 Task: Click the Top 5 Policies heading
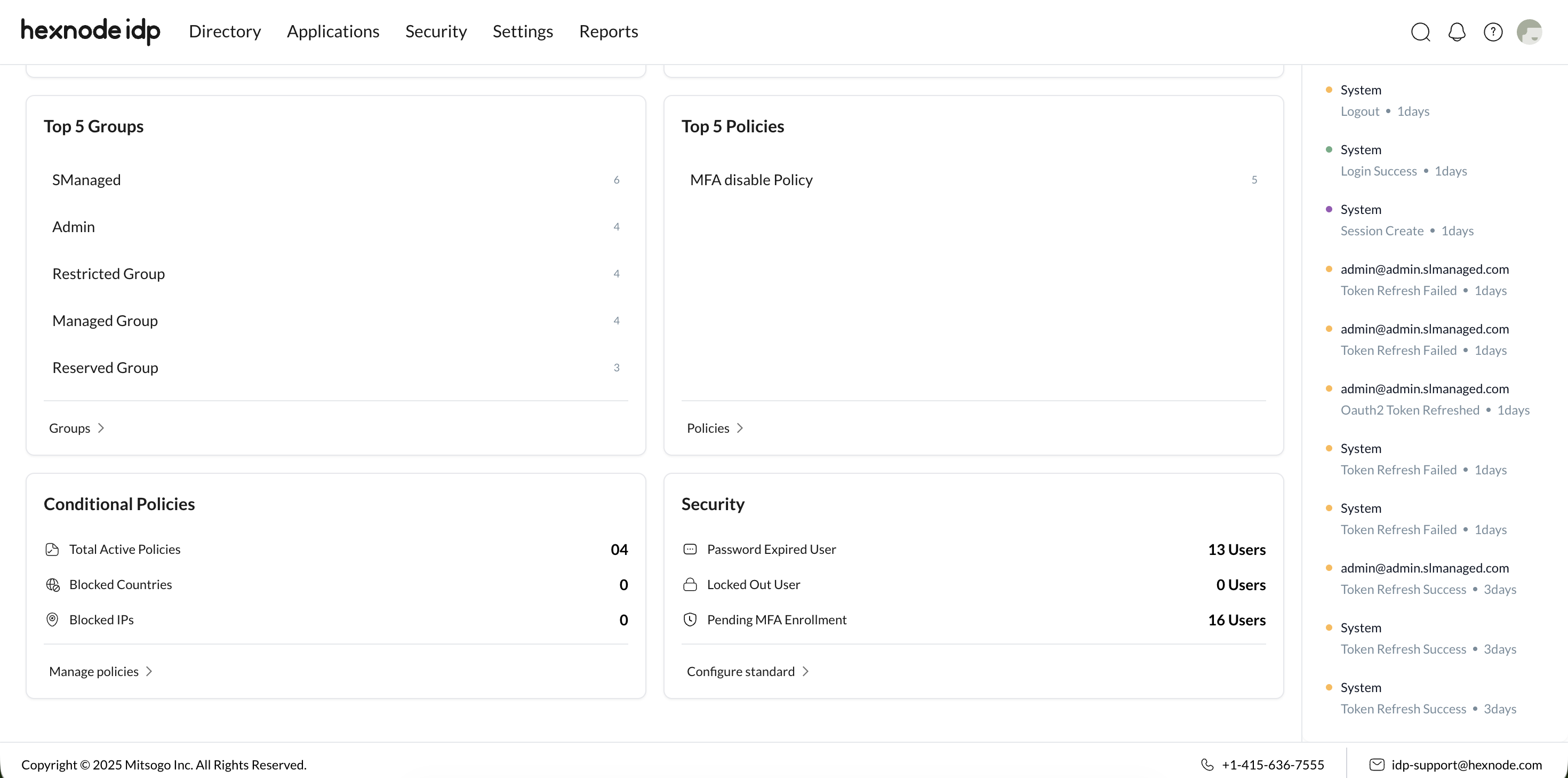(x=733, y=126)
